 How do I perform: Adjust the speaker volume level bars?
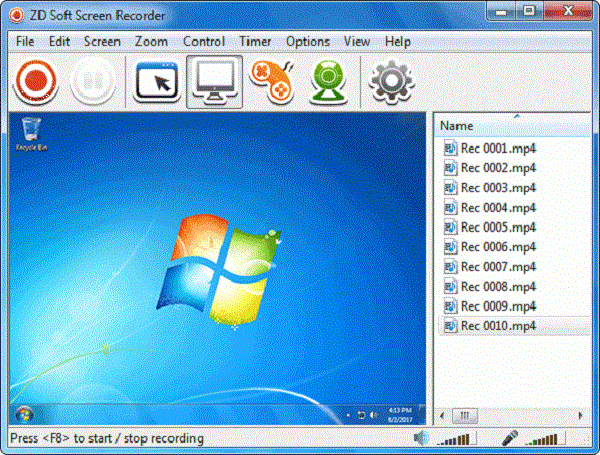click(x=455, y=439)
